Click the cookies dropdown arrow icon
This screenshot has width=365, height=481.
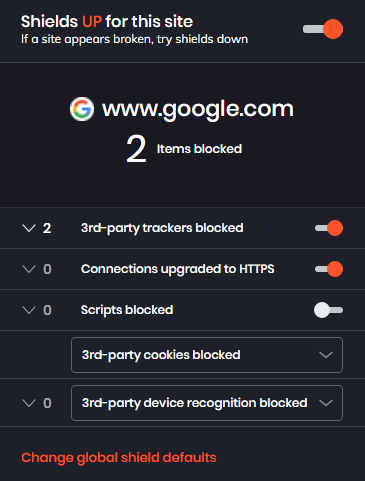326,355
